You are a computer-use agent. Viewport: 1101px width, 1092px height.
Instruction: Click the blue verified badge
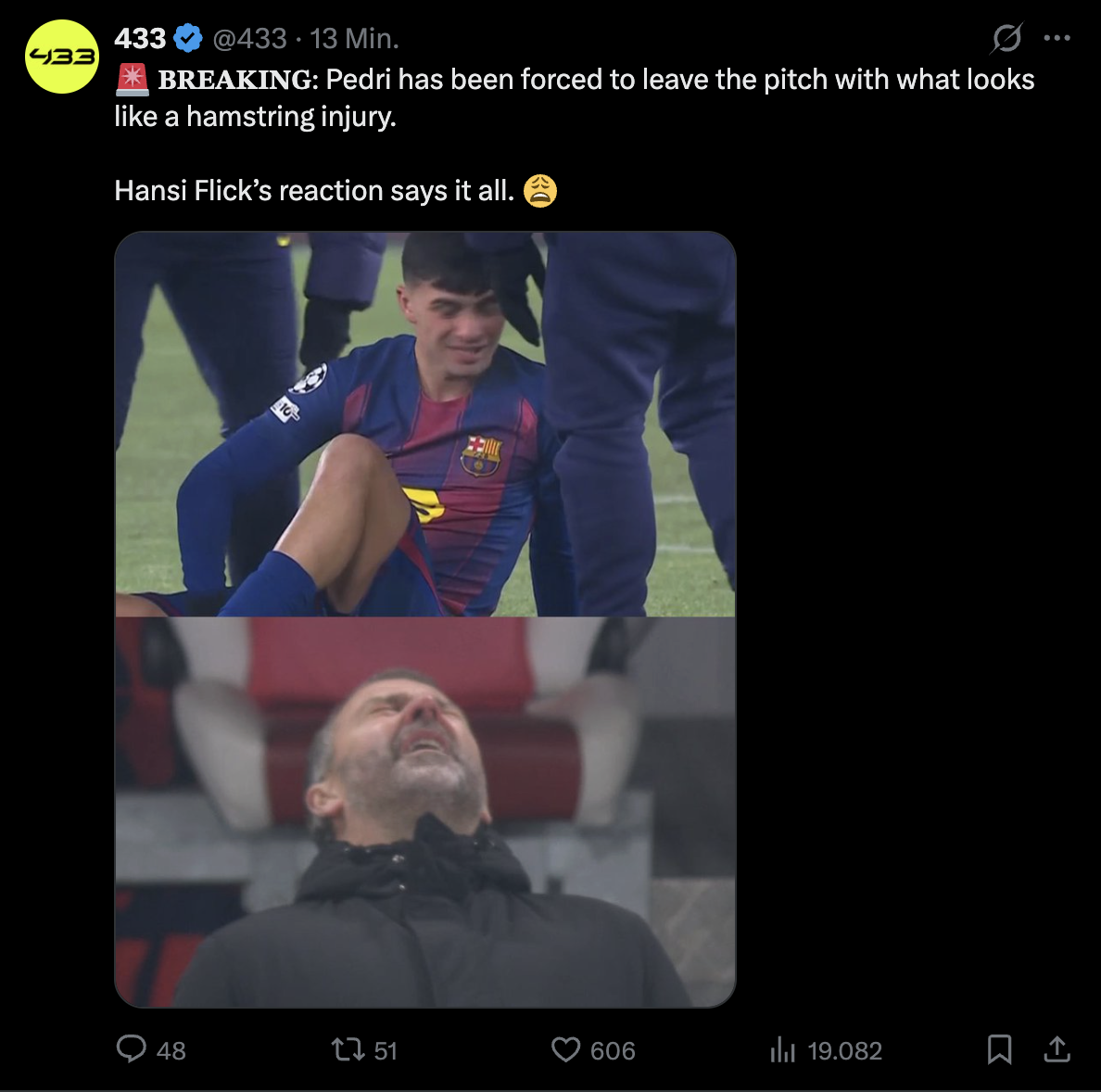pyautogui.click(x=188, y=39)
